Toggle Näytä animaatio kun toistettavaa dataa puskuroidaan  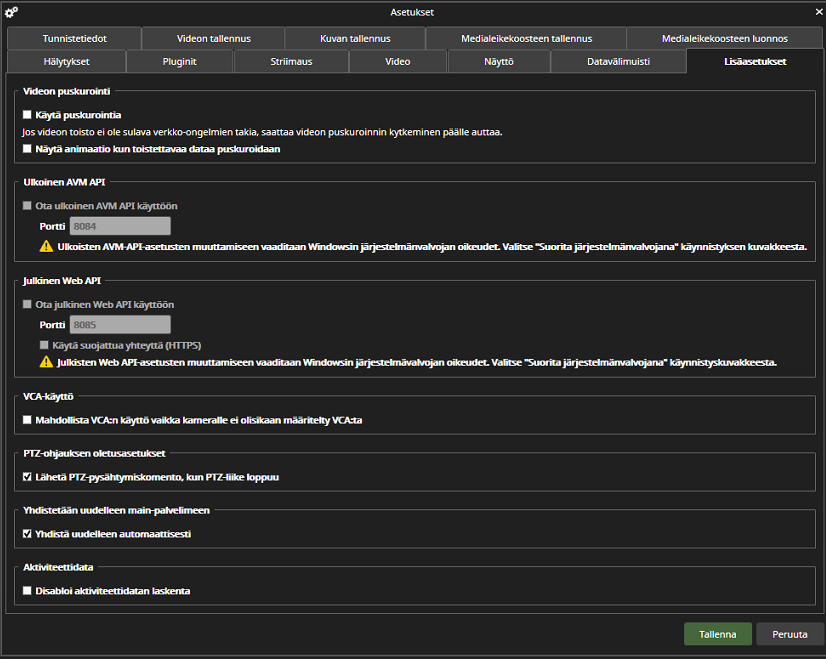[x=27, y=149]
